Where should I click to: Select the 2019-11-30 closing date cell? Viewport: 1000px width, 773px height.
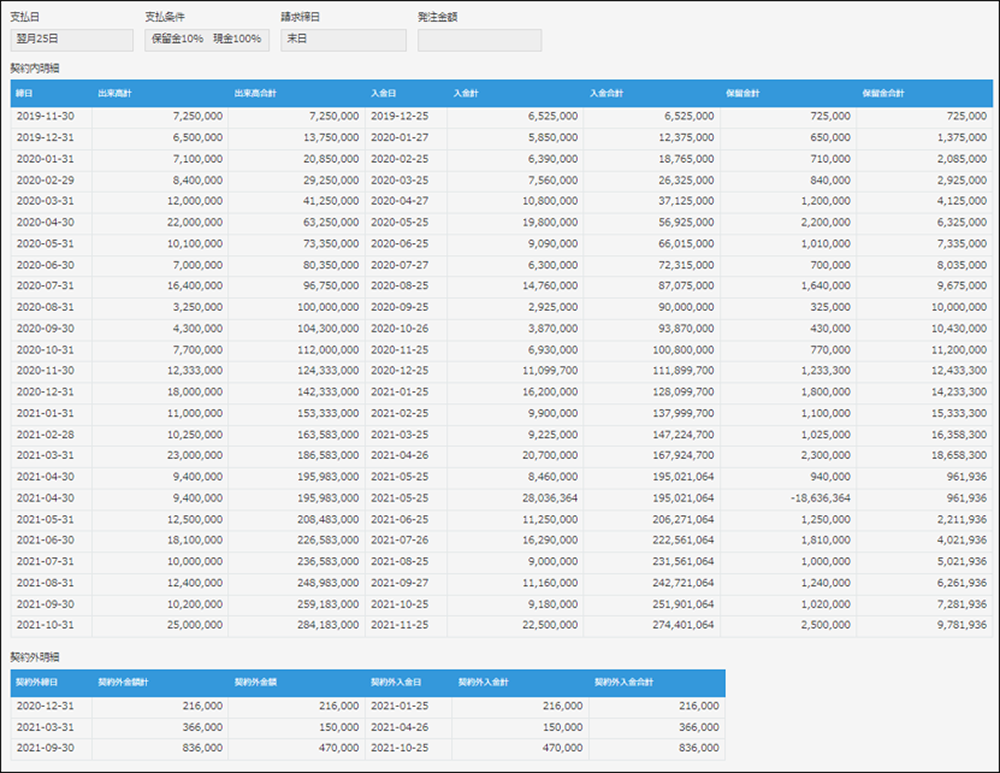(x=51, y=117)
